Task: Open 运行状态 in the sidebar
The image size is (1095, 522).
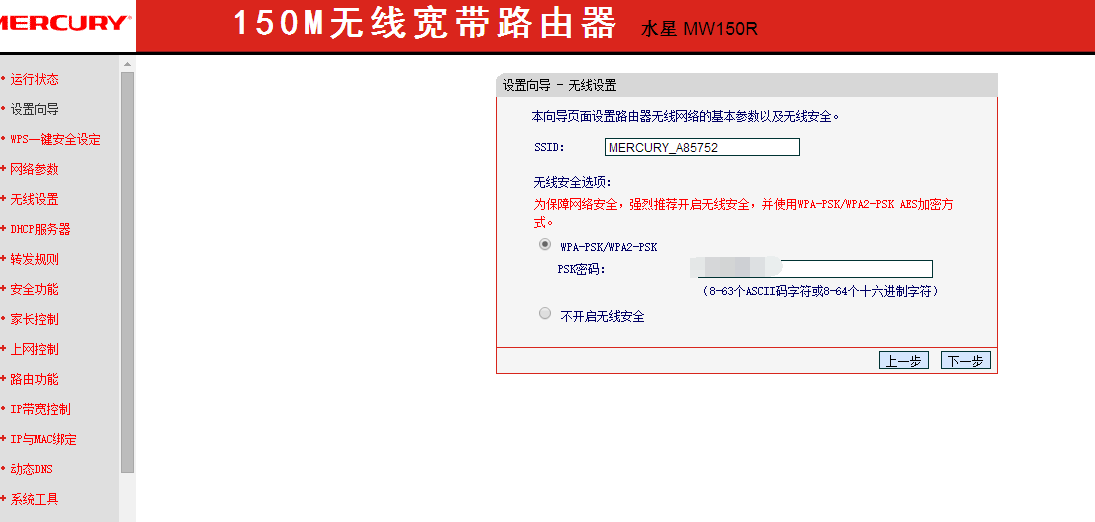Action: pyautogui.click(x=34, y=80)
